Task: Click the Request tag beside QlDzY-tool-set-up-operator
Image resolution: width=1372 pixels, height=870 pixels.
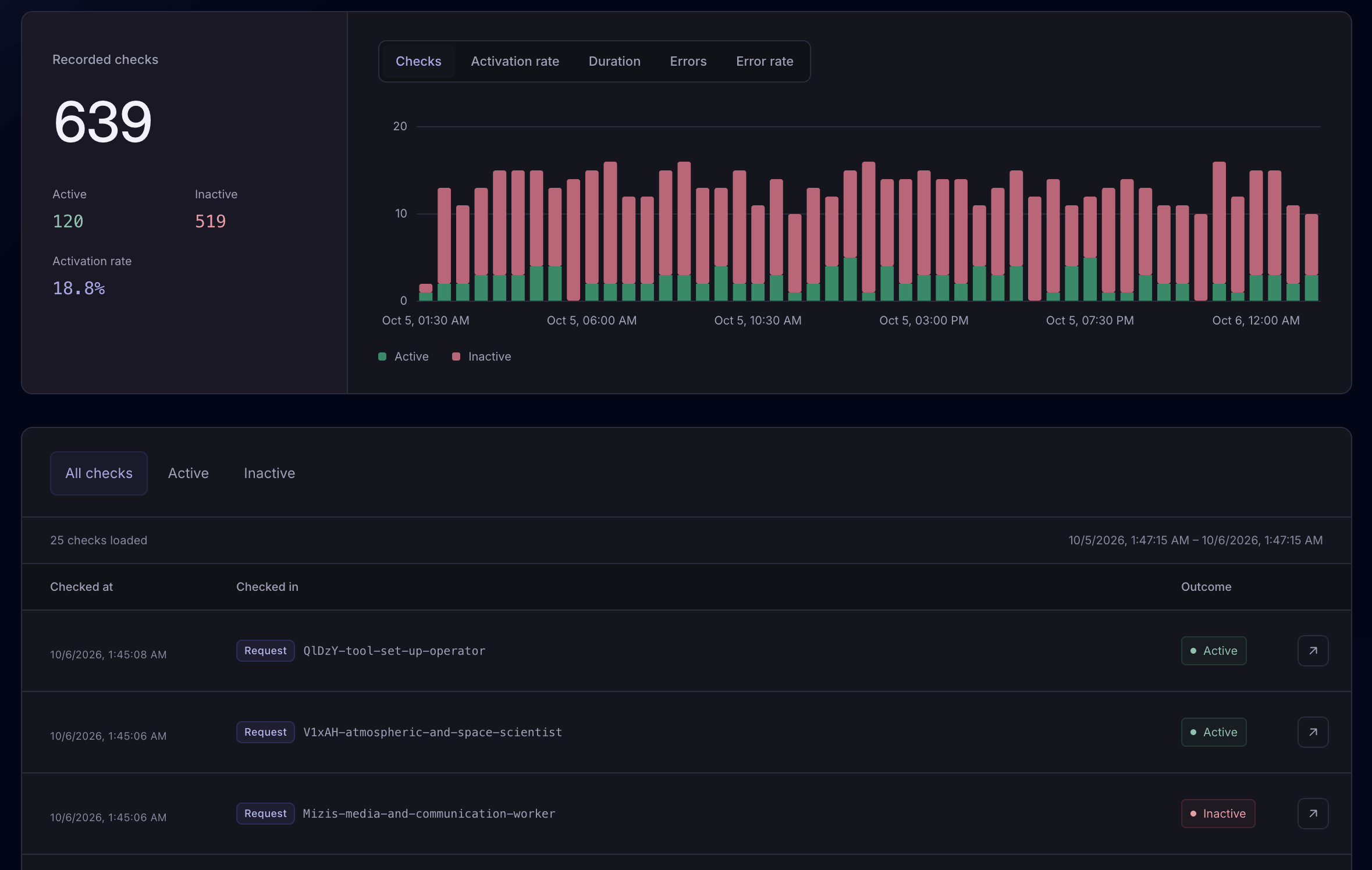Action: [x=265, y=651]
